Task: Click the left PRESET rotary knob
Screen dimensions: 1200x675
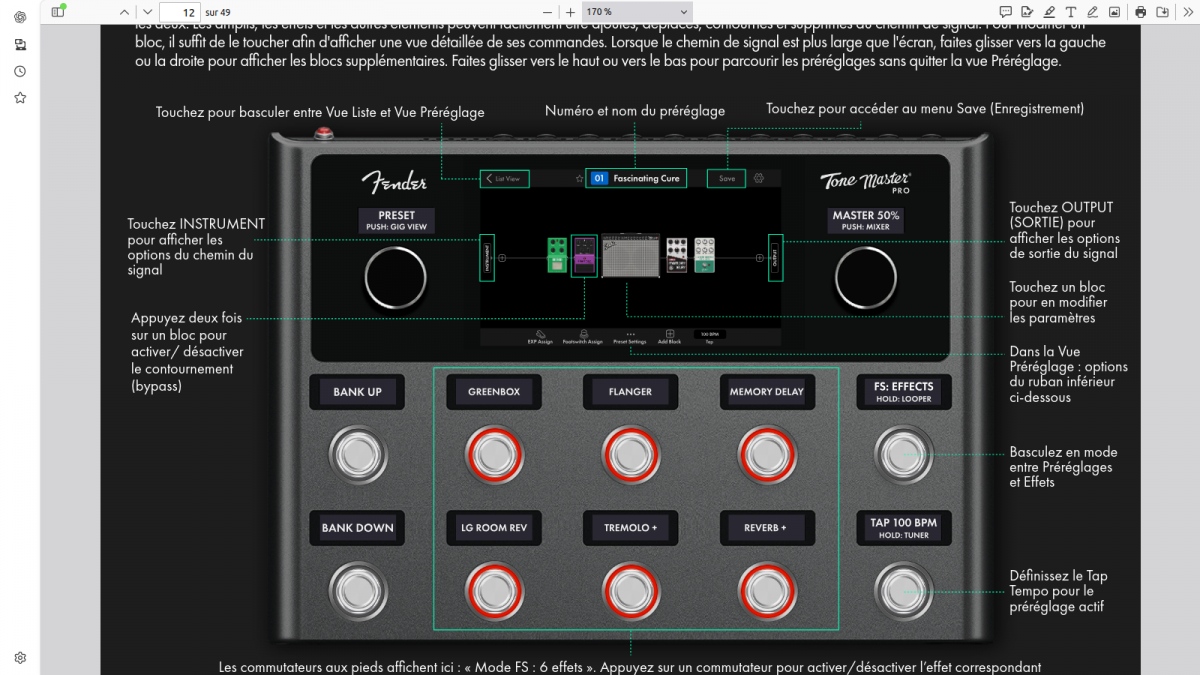Action: [x=396, y=277]
